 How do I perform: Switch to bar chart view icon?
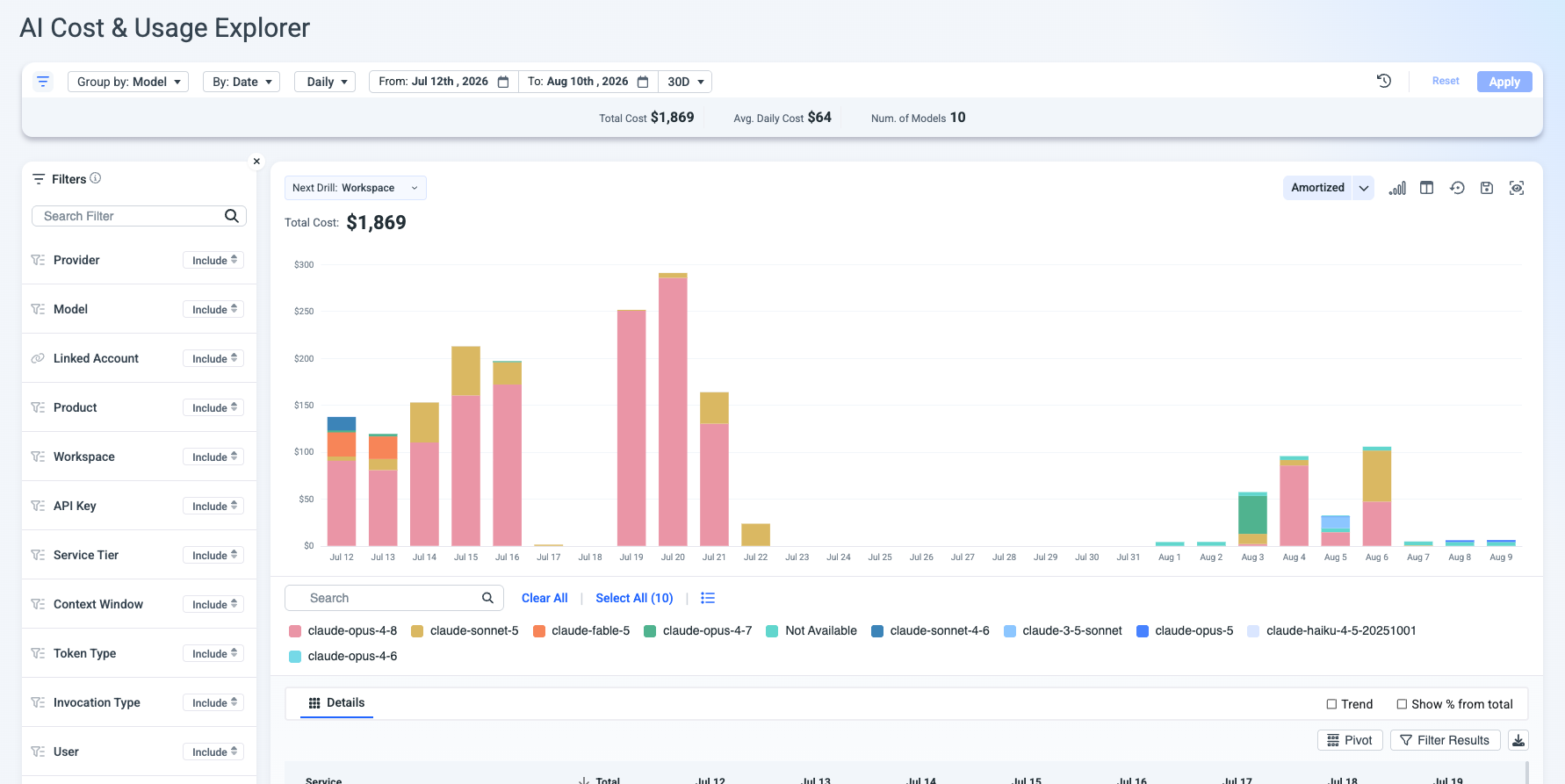(1397, 188)
